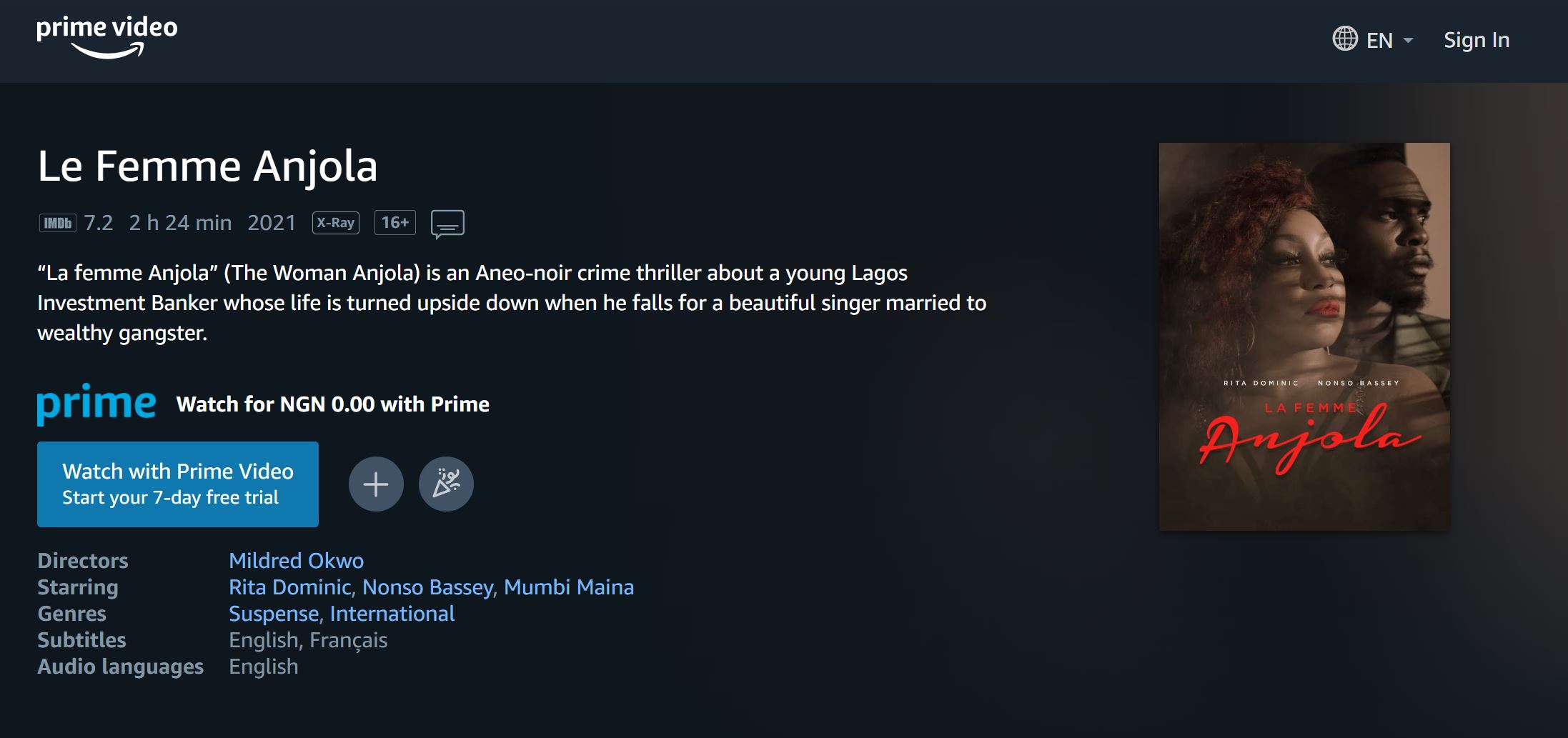The width and height of the screenshot is (1568, 738).
Task: Click the subtitles speech bubble icon
Action: (x=447, y=224)
